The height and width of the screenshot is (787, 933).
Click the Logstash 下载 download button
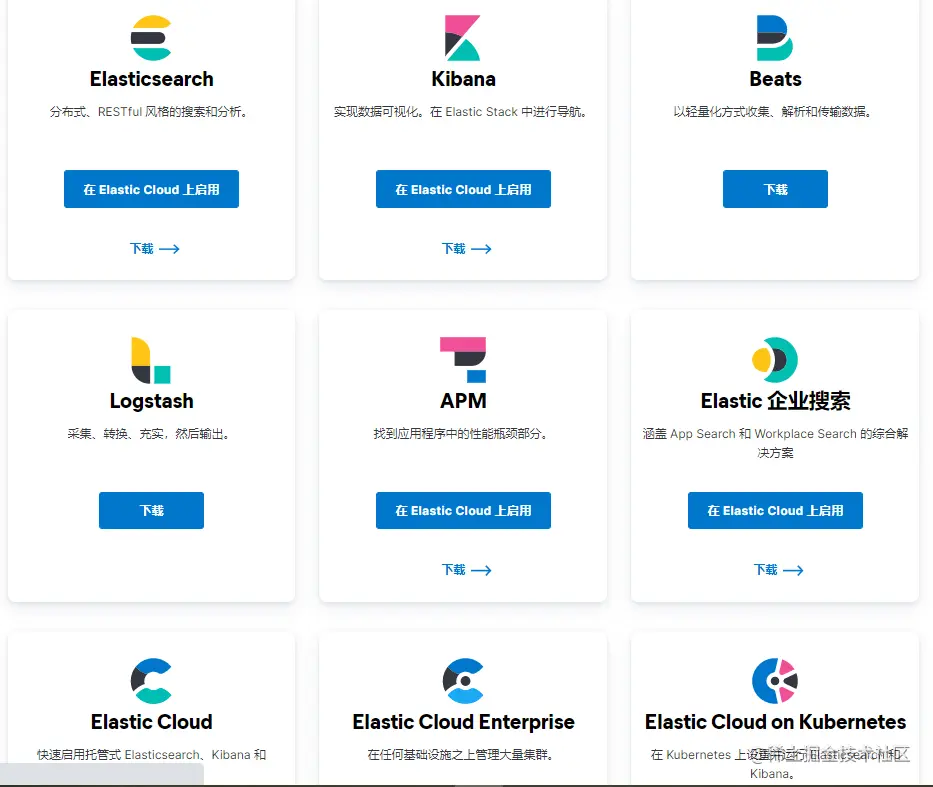pos(151,510)
